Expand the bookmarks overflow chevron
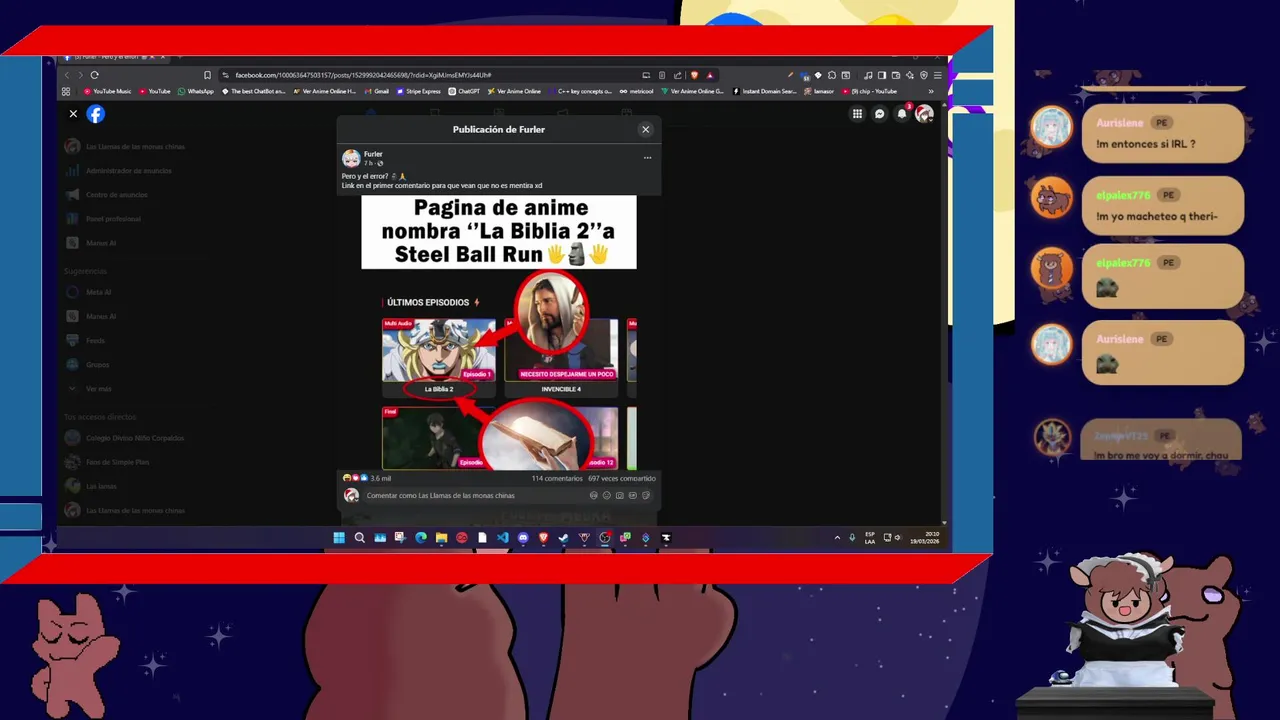Image resolution: width=1280 pixels, height=720 pixels. [x=931, y=91]
